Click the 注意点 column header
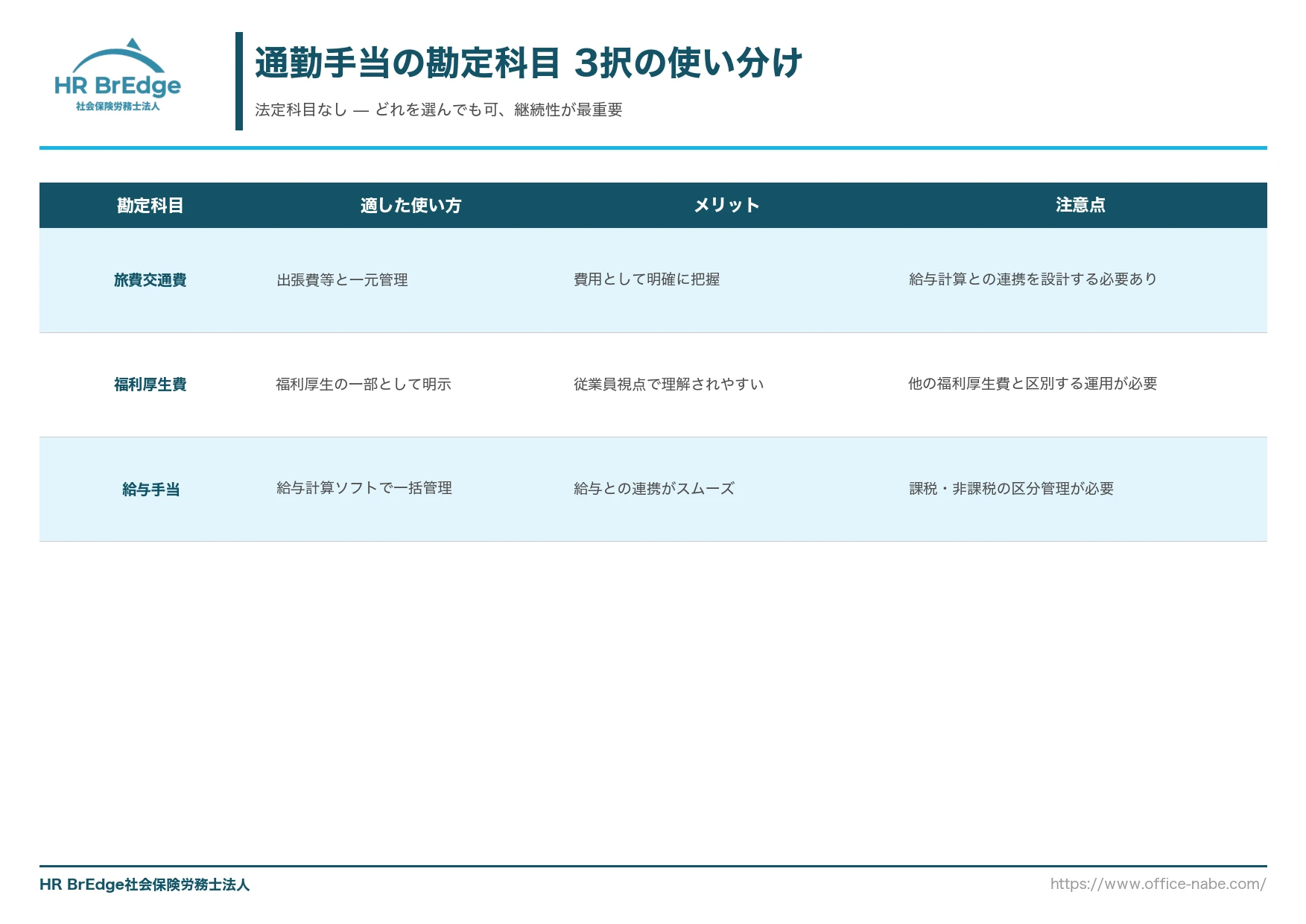 tap(1080, 205)
